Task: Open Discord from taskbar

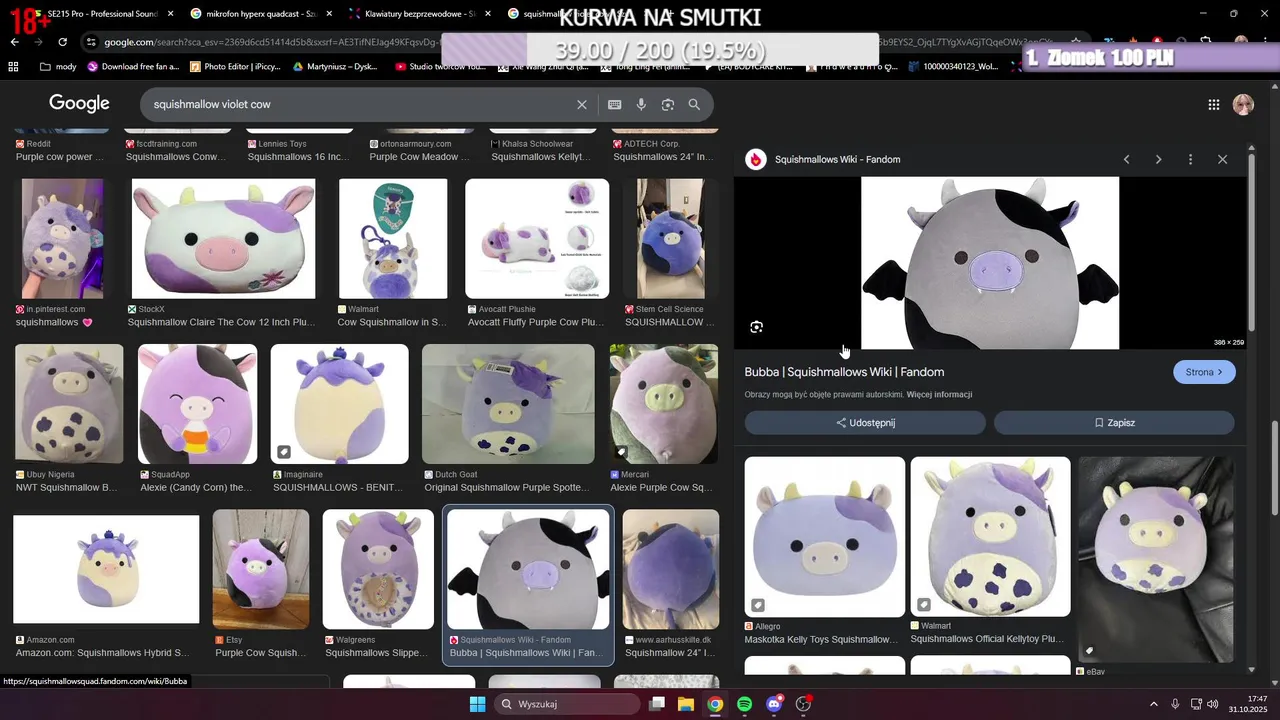Action: click(773, 704)
